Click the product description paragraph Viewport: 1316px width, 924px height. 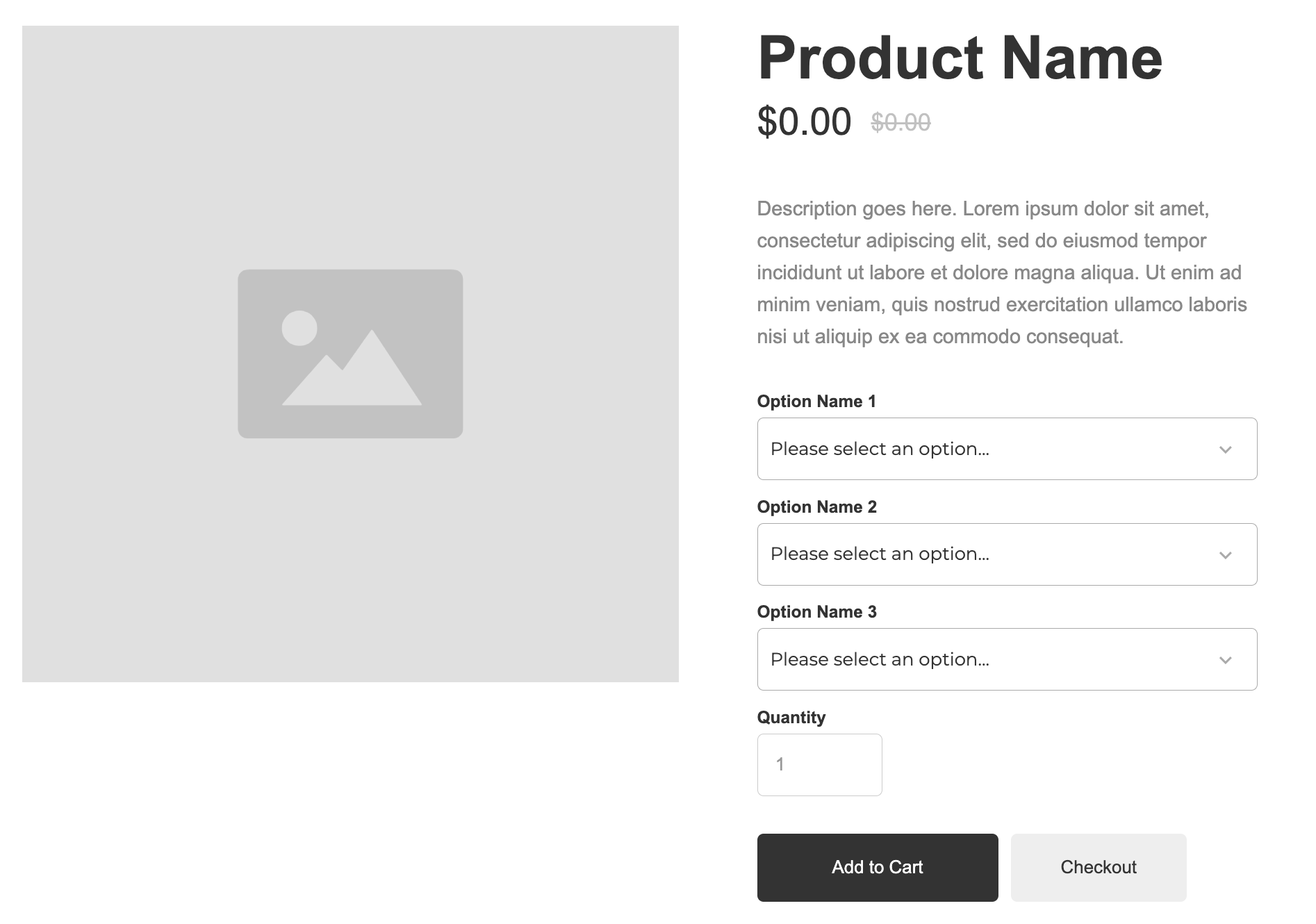1002,272
